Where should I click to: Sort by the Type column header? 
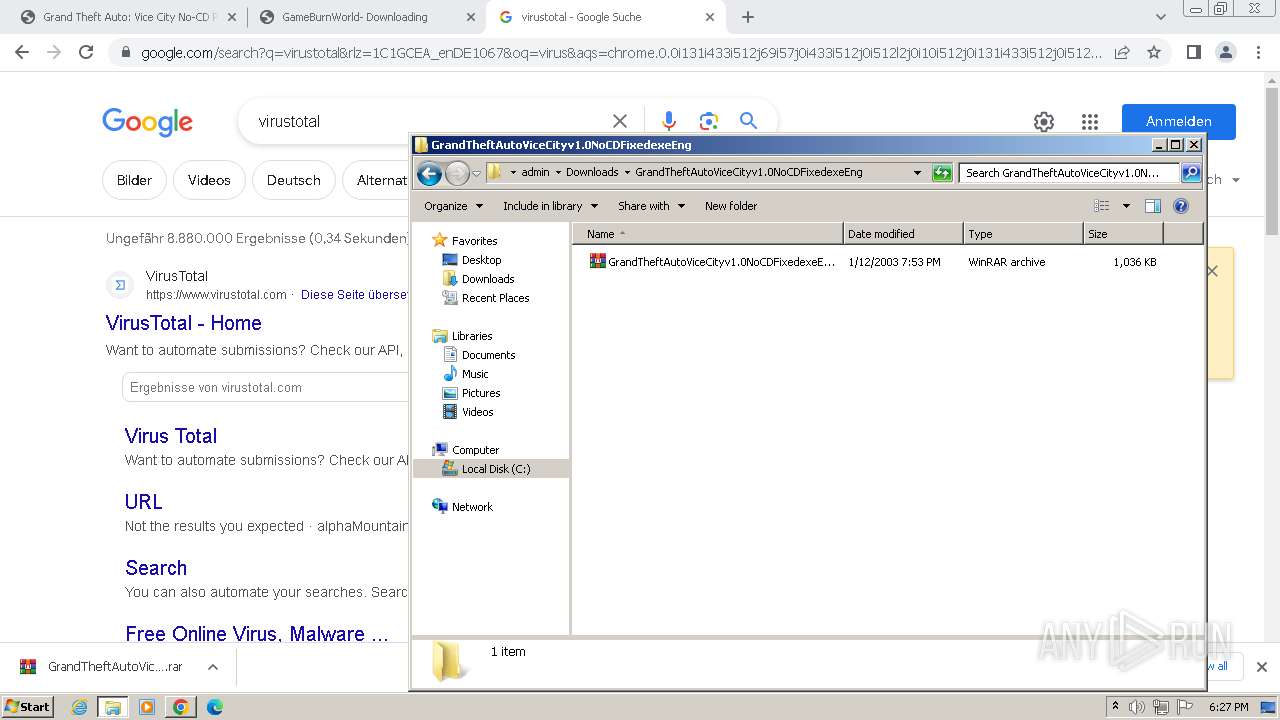(1023, 234)
